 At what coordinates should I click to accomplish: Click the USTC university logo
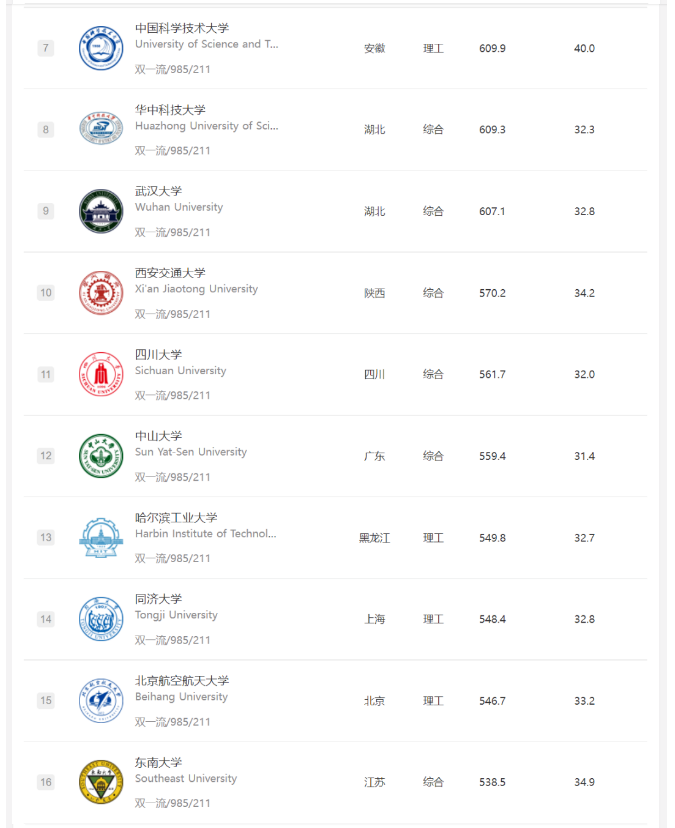tap(101, 48)
